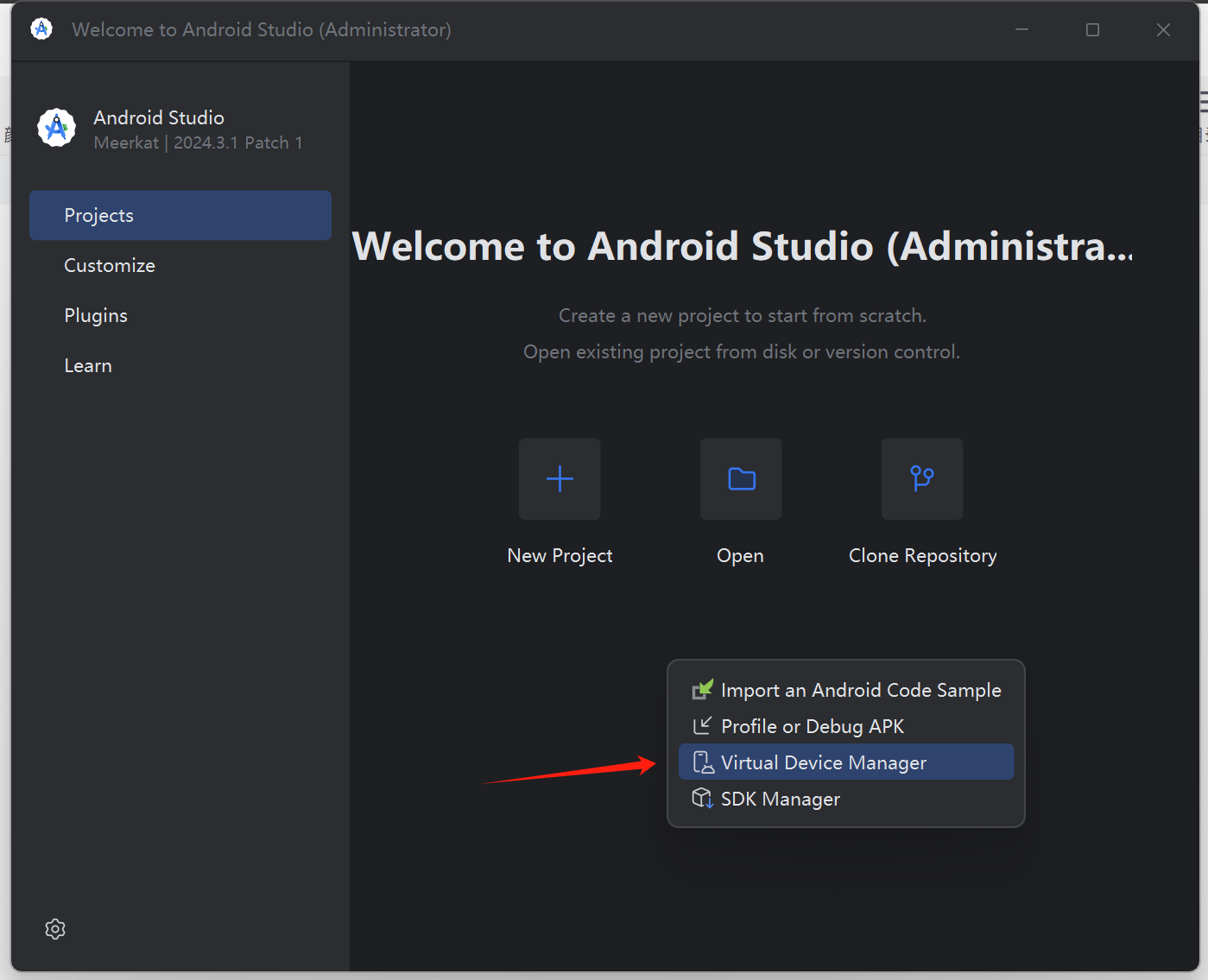Click the Virtual Device Manager phone icon

[x=703, y=762]
